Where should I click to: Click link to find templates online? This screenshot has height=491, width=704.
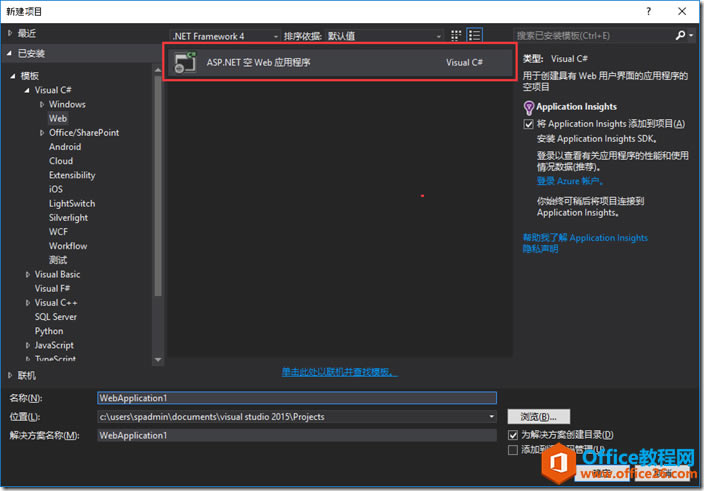(x=339, y=372)
